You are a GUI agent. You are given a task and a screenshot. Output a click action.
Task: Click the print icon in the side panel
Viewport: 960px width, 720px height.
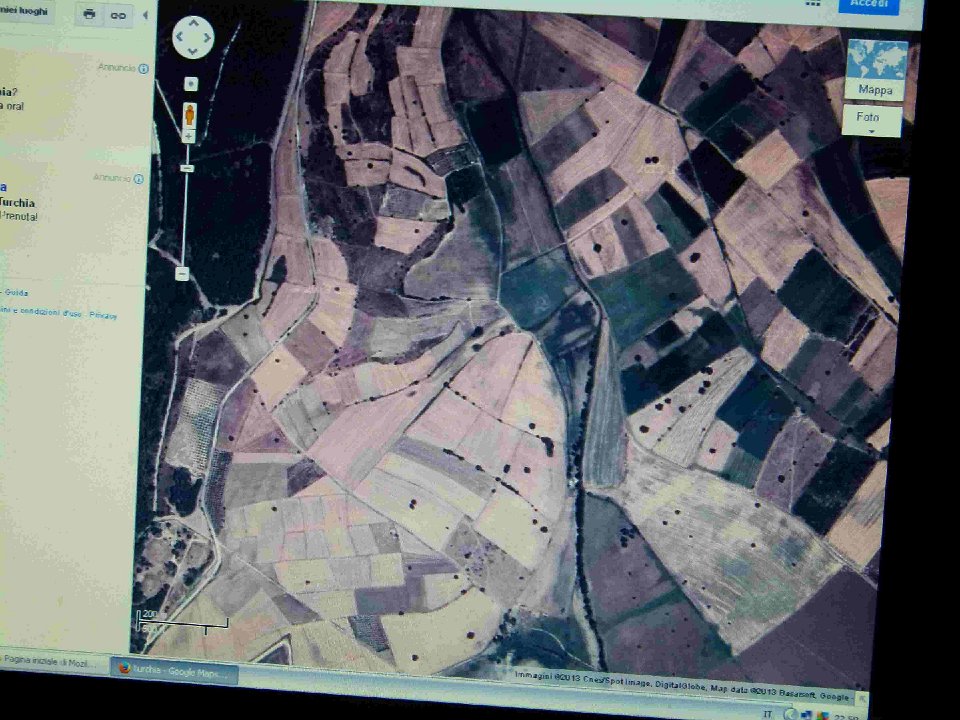[90, 14]
